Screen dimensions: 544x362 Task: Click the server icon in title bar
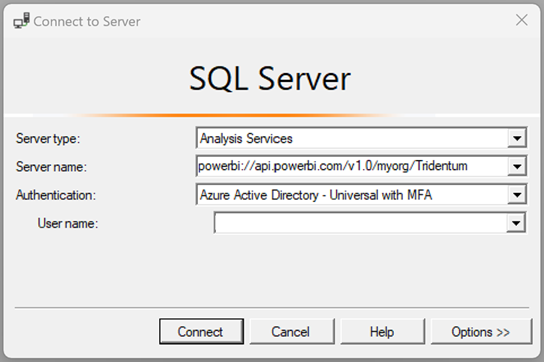[x=22, y=21]
